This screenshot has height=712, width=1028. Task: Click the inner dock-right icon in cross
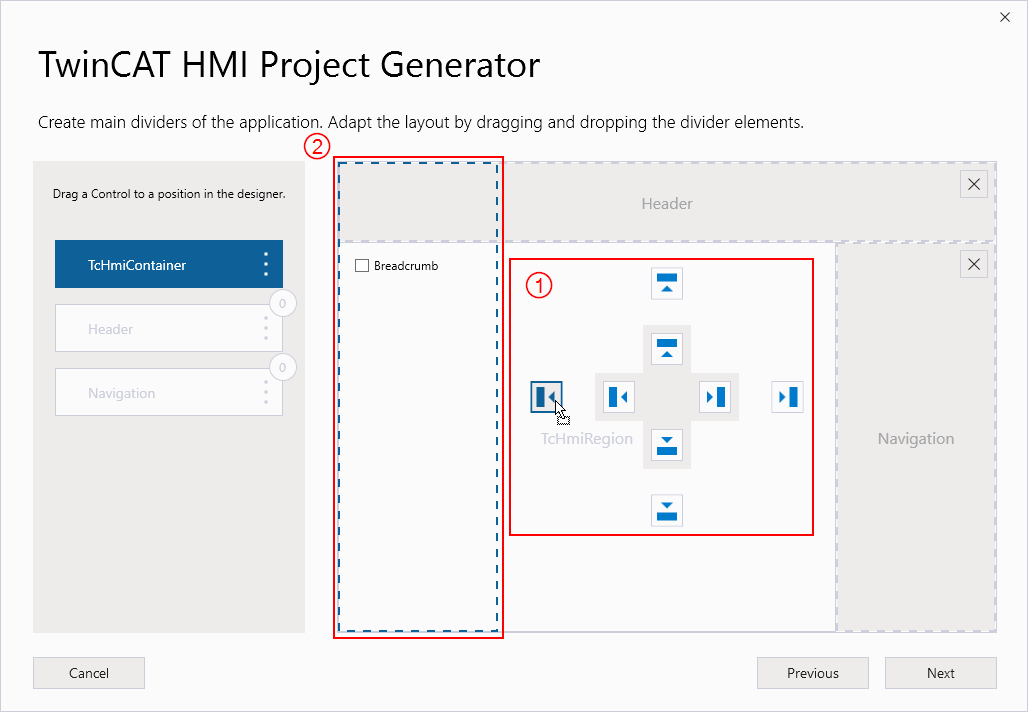pos(715,397)
